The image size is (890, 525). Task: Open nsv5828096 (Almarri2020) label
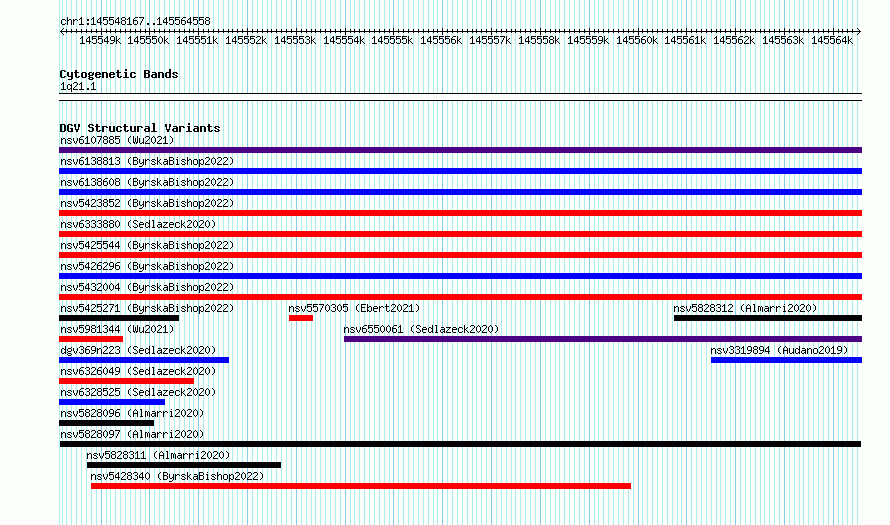132,413
